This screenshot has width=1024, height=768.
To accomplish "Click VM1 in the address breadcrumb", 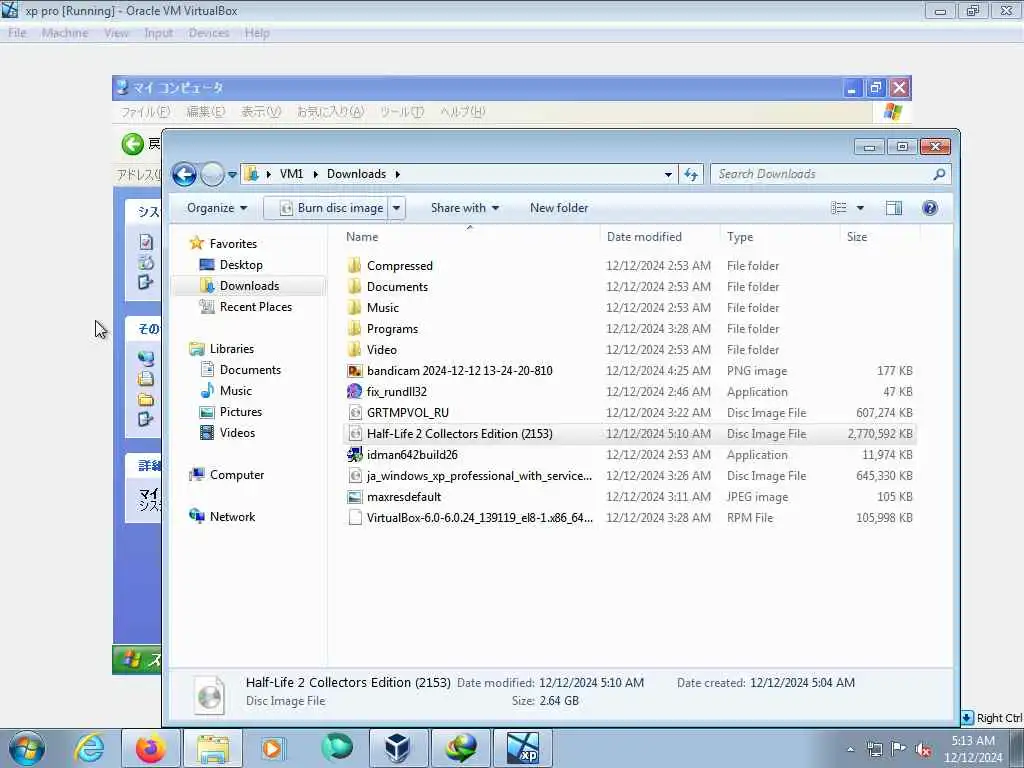I will point(291,174).
